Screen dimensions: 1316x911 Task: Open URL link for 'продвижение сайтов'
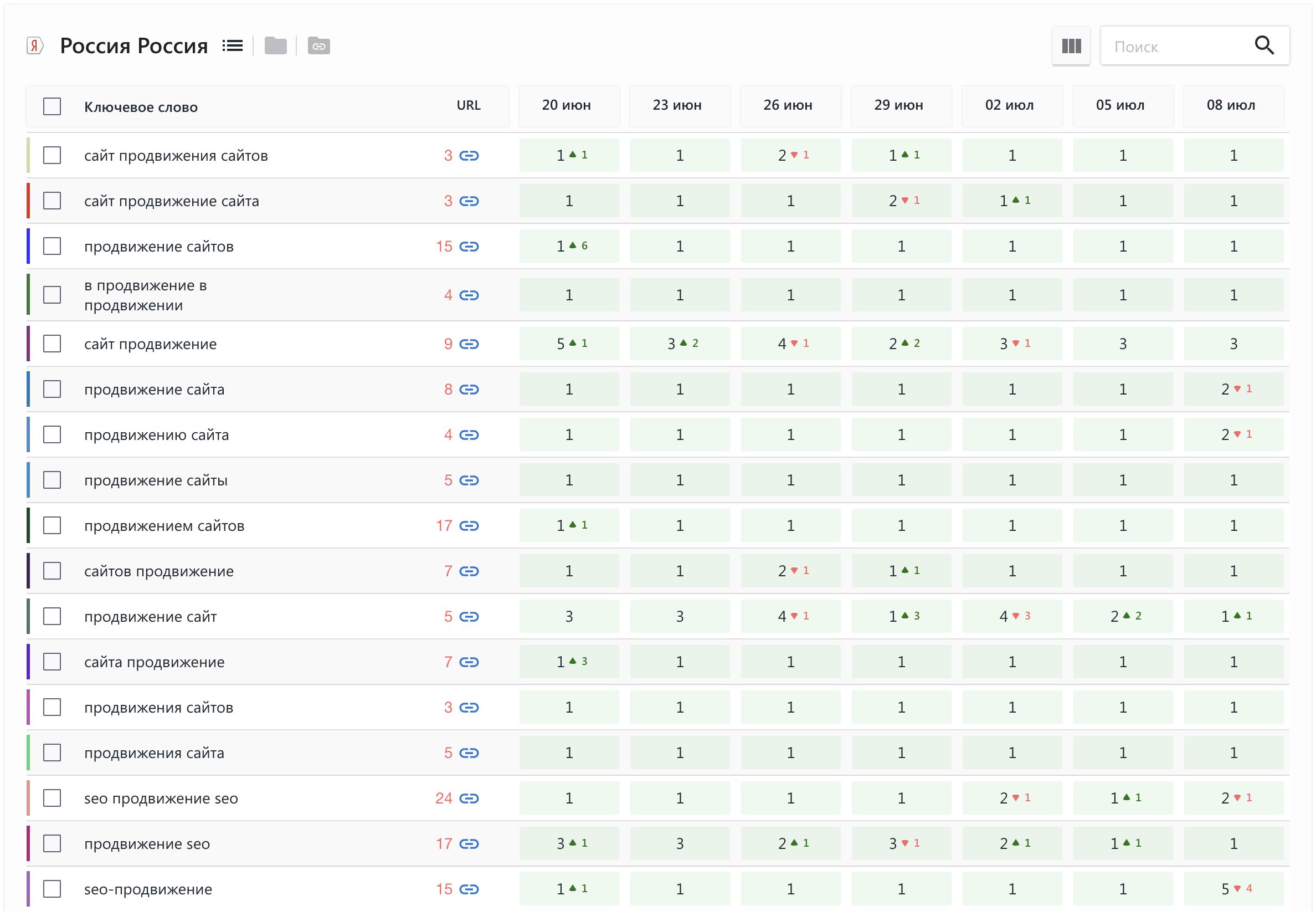pos(469,247)
